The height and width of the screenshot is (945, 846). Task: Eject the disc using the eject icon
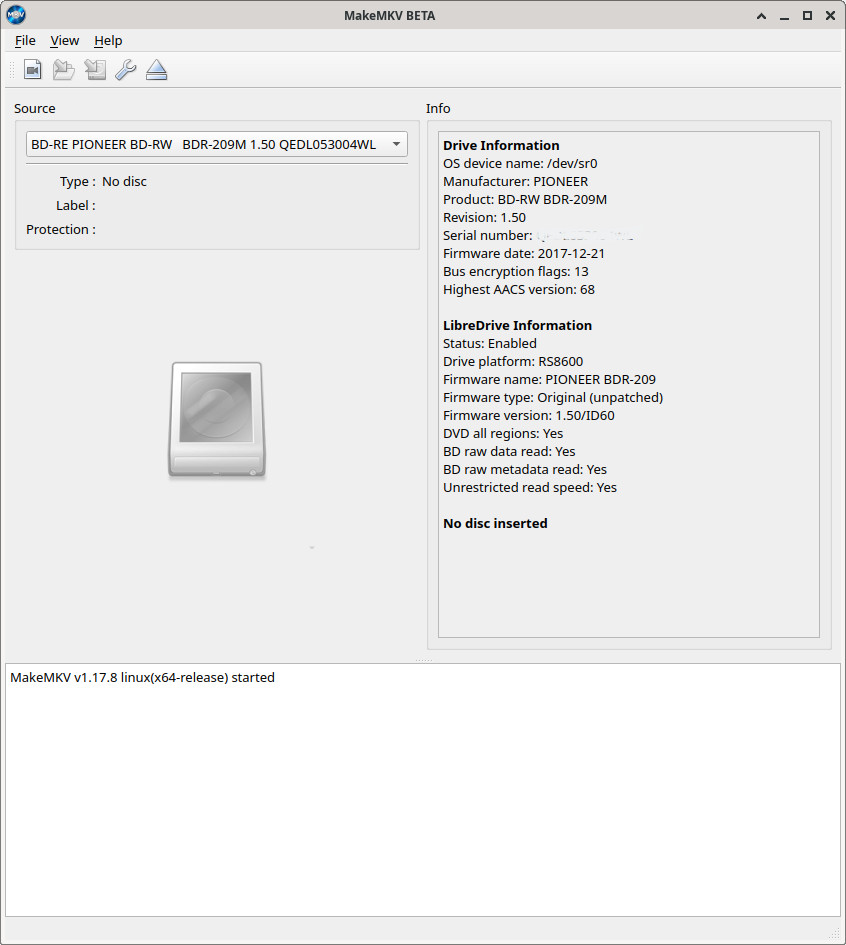[157, 70]
